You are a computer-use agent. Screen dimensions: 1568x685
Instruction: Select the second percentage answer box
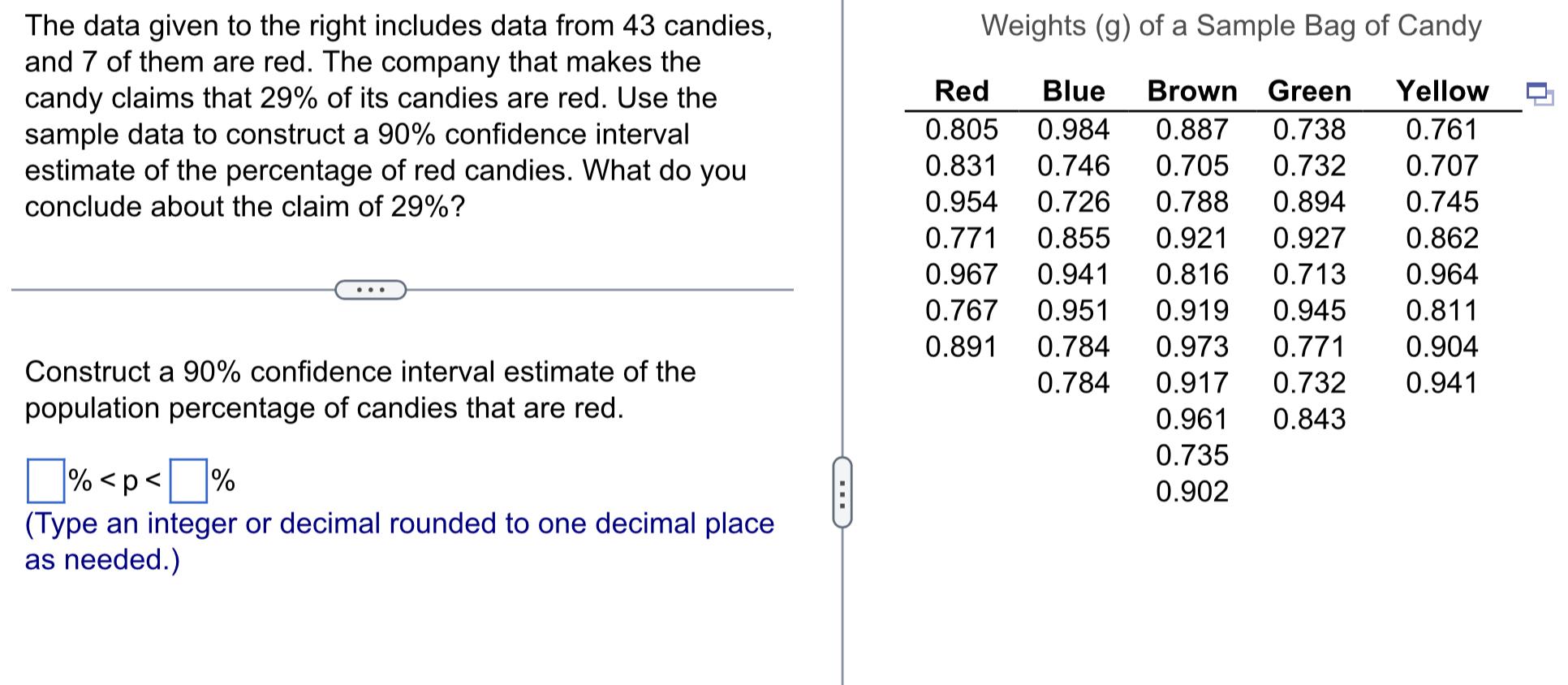188,482
